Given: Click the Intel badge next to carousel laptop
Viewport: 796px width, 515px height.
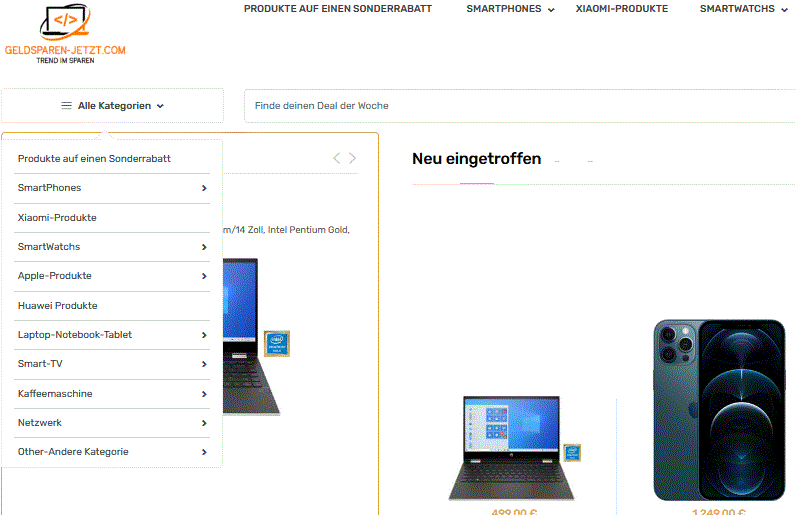Looking at the screenshot, I should tap(277, 343).
